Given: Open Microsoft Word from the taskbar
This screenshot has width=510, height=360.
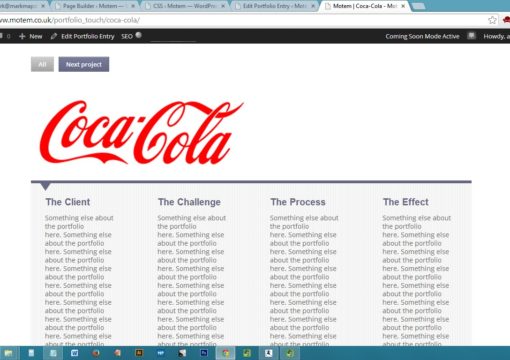Looking at the screenshot, I should click(x=74, y=353).
